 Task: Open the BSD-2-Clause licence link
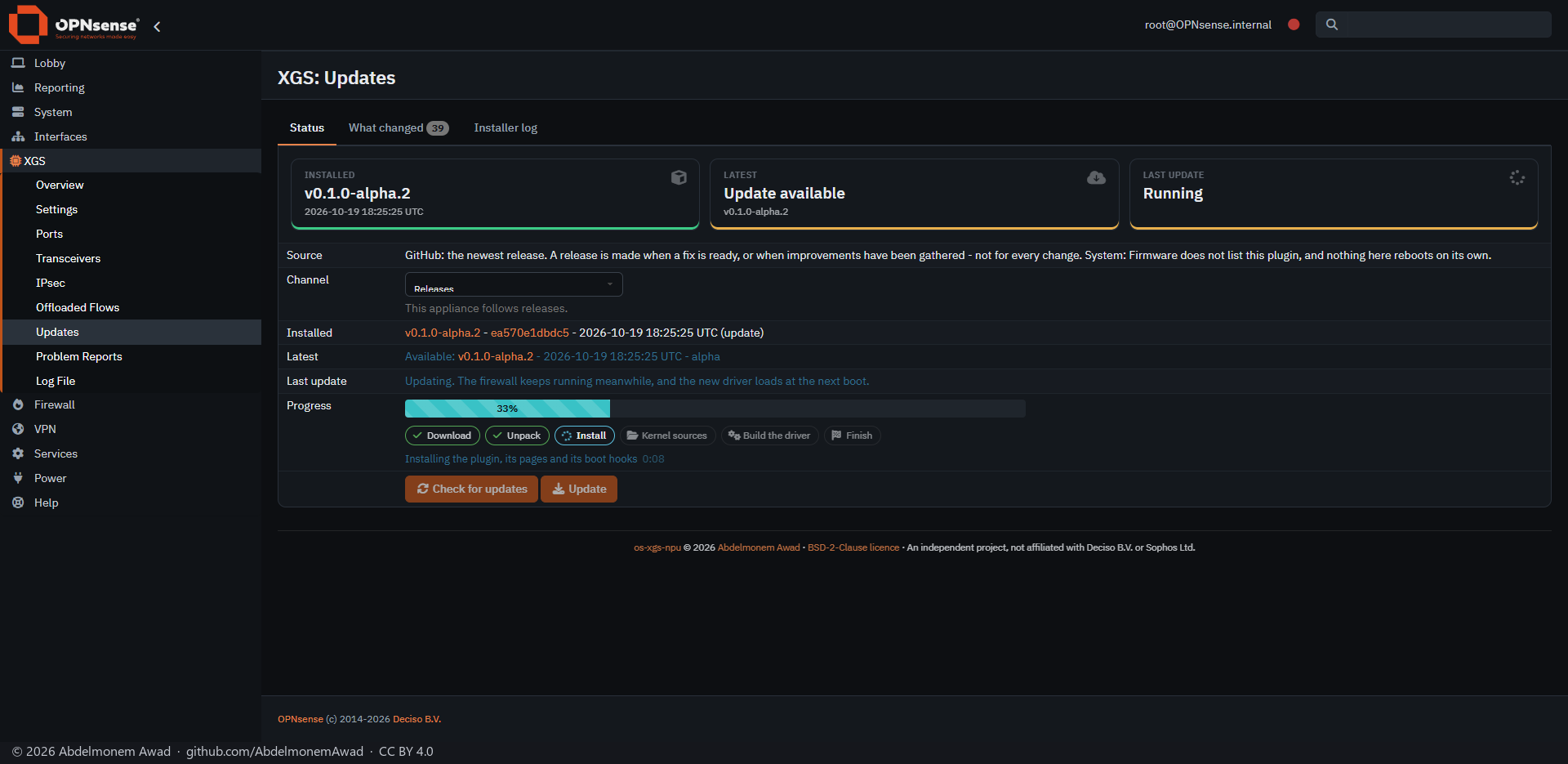pos(853,547)
